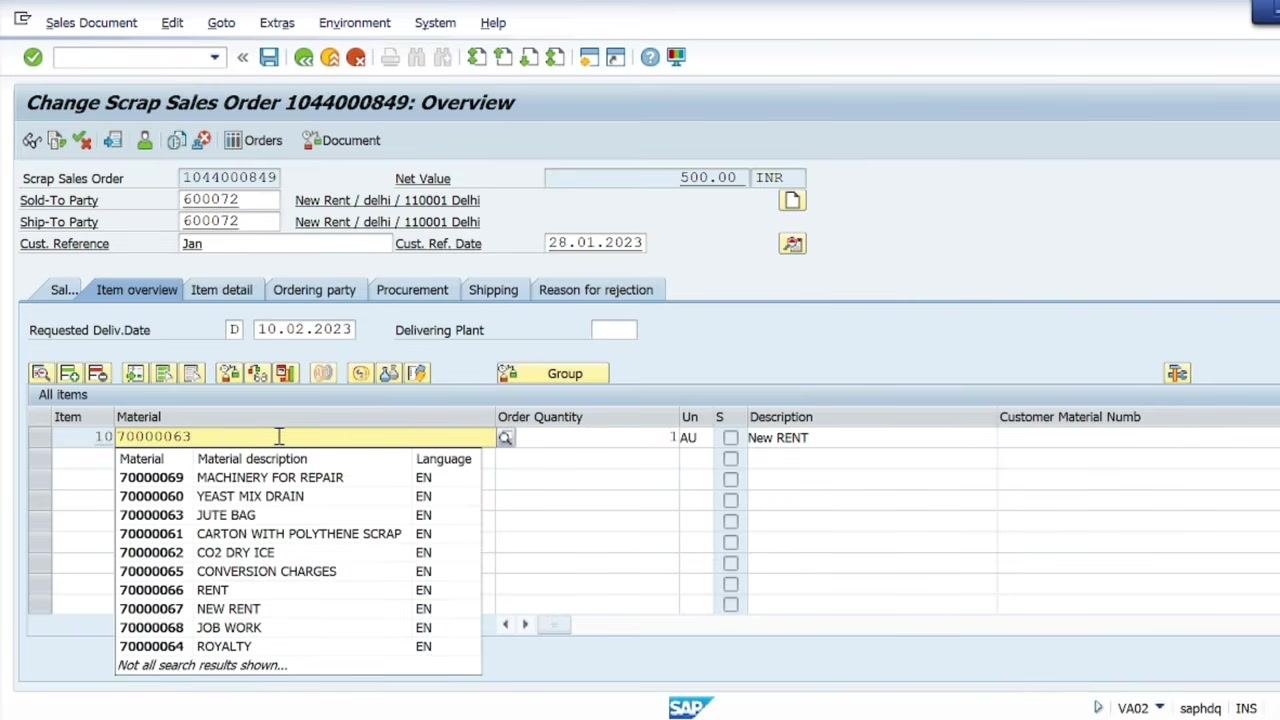
Task: Select ROYALTY material 70000064 in list
Action: pos(298,646)
